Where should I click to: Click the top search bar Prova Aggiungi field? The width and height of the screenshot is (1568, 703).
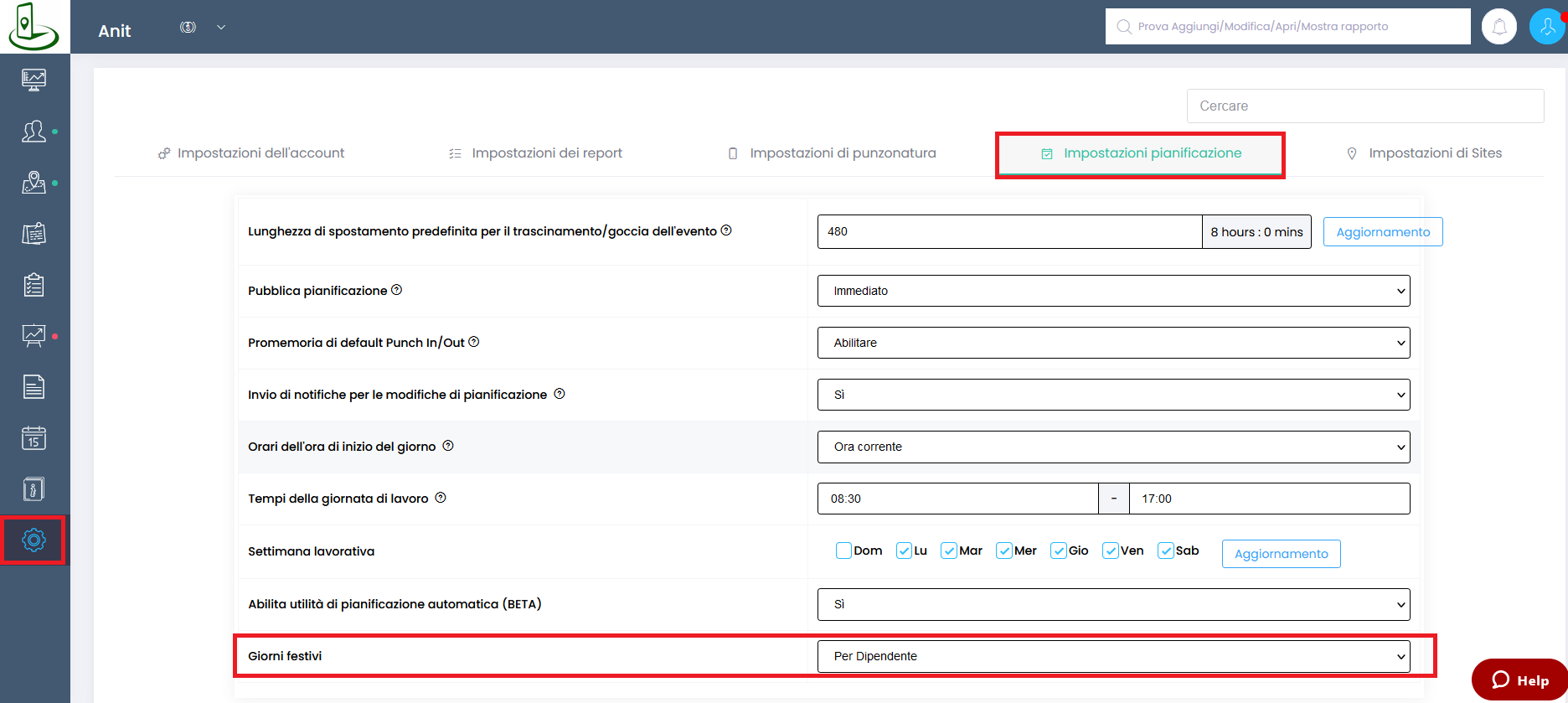(1287, 27)
